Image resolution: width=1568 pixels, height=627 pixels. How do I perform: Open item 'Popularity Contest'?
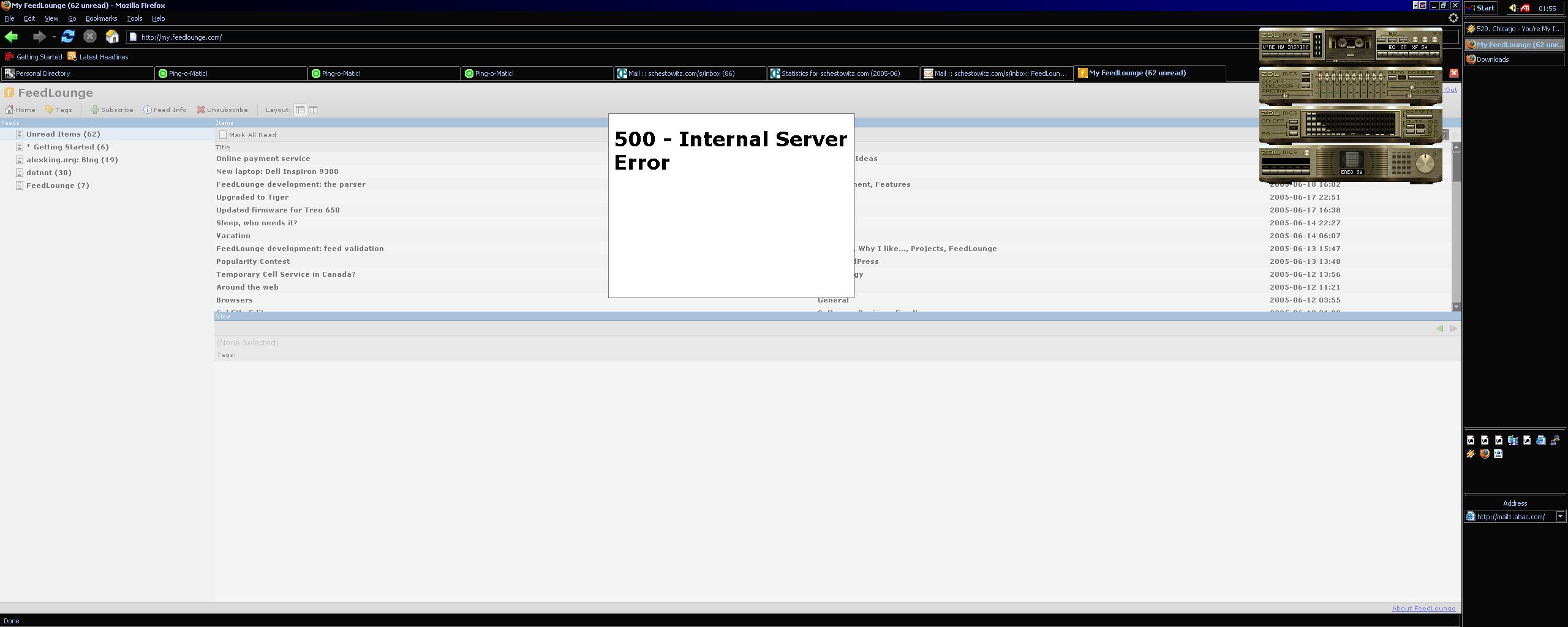(x=253, y=261)
